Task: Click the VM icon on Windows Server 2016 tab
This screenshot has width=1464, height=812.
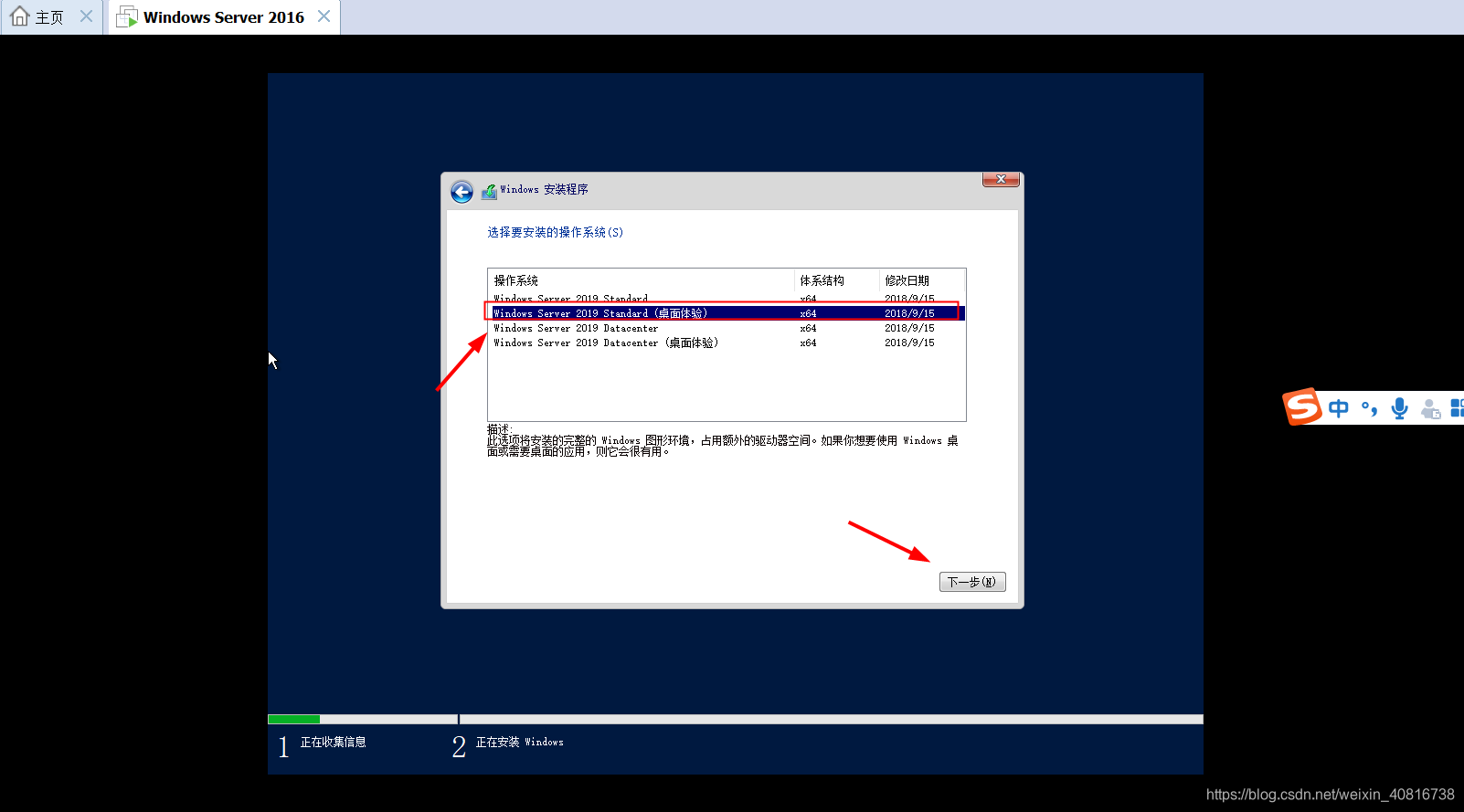Action: (x=127, y=16)
